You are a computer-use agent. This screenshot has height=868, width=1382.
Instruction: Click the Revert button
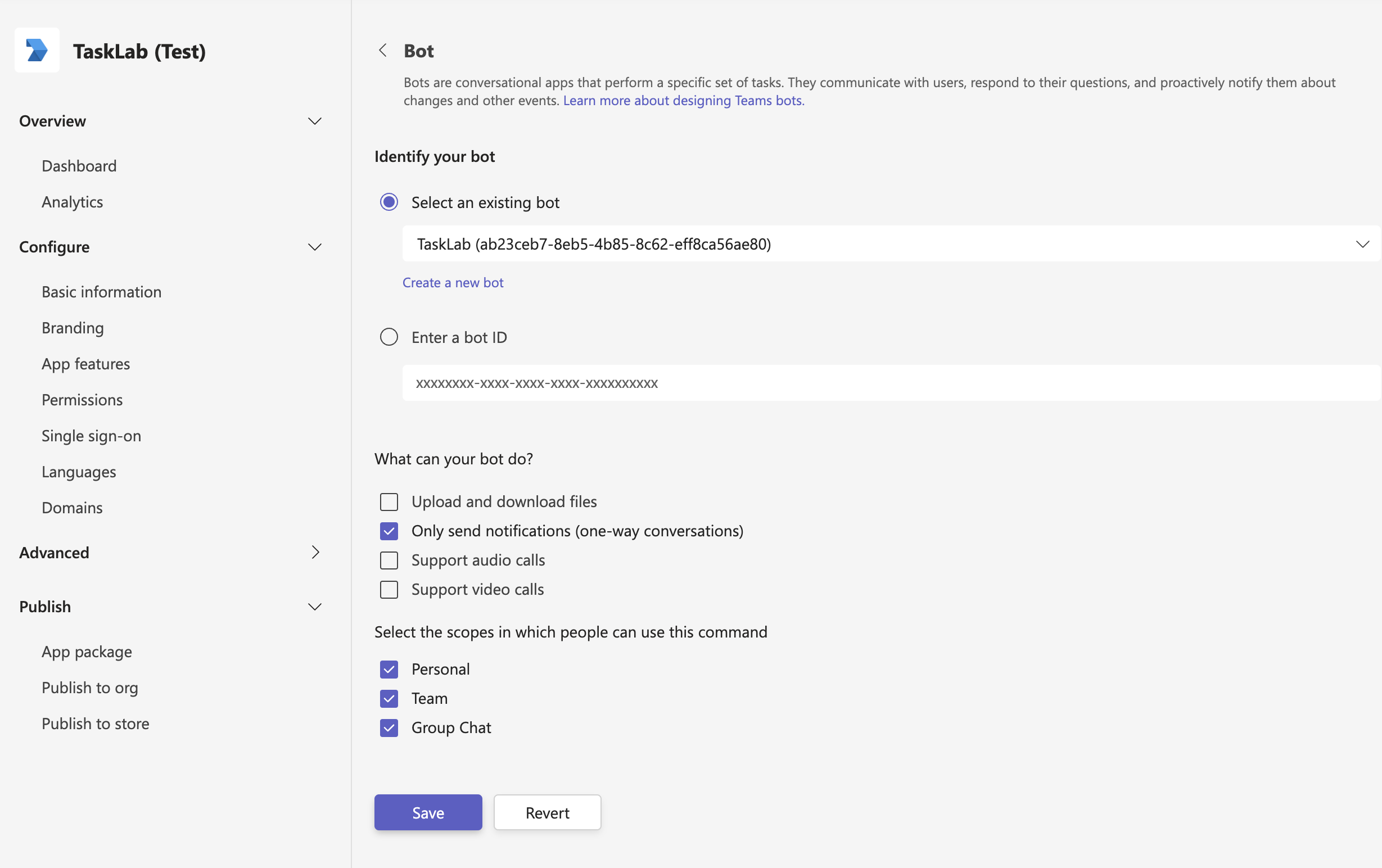tap(547, 812)
